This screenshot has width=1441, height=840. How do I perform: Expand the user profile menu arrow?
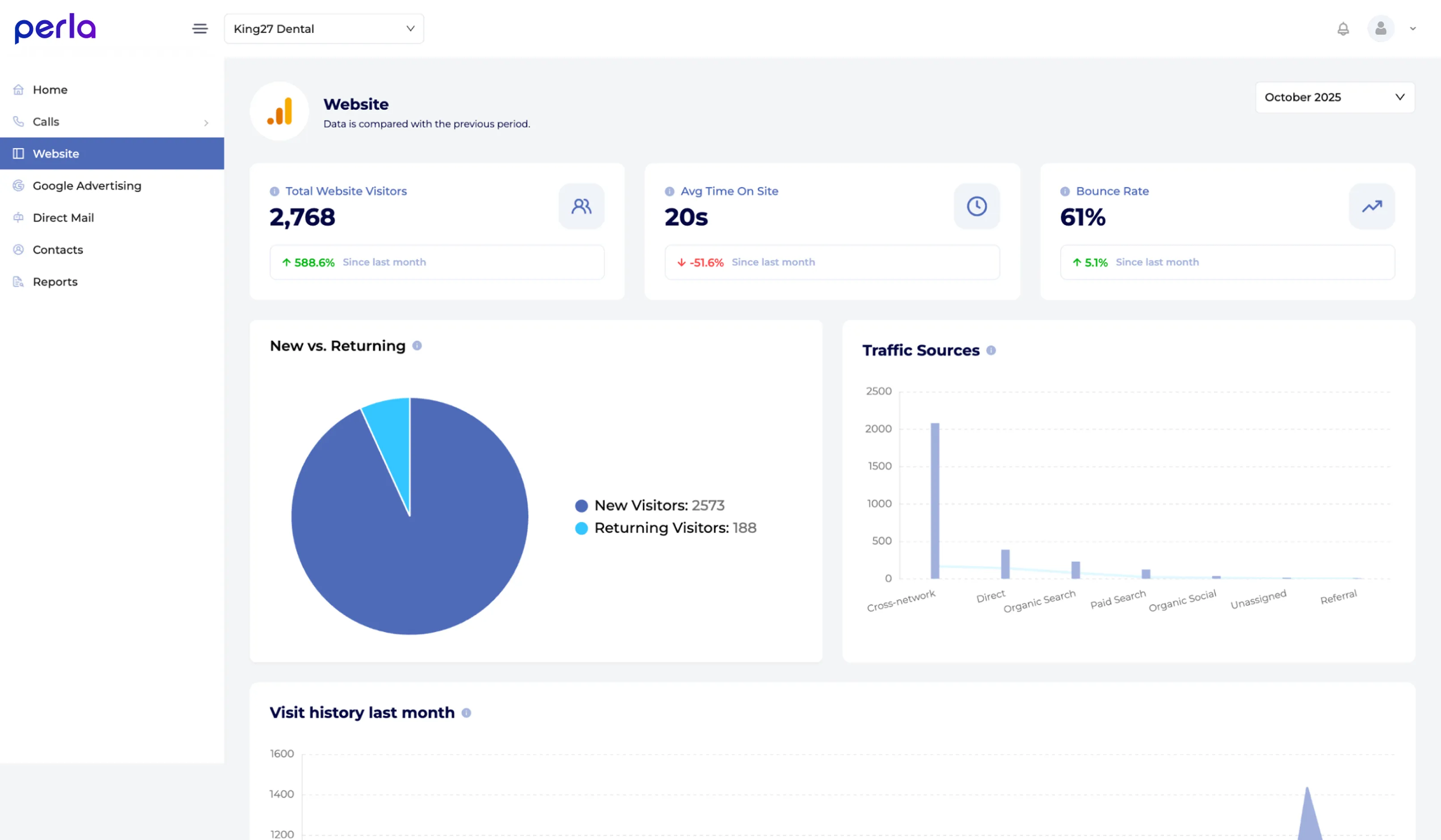pos(1412,29)
